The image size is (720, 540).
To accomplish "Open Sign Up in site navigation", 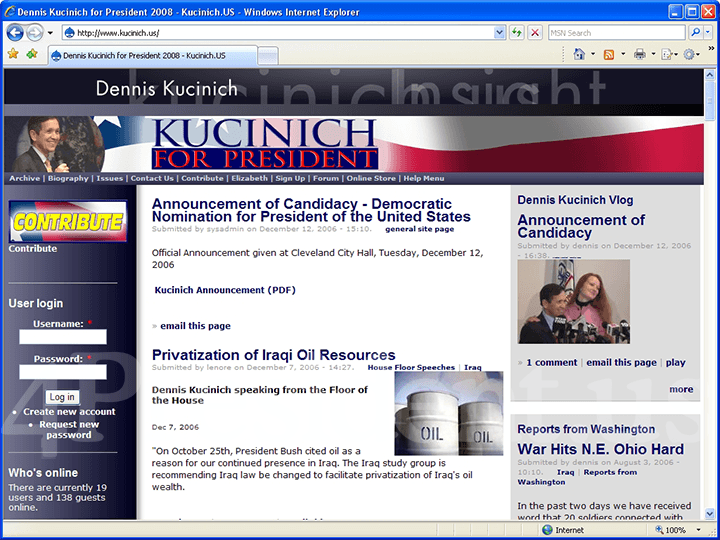I will [x=290, y=178].
